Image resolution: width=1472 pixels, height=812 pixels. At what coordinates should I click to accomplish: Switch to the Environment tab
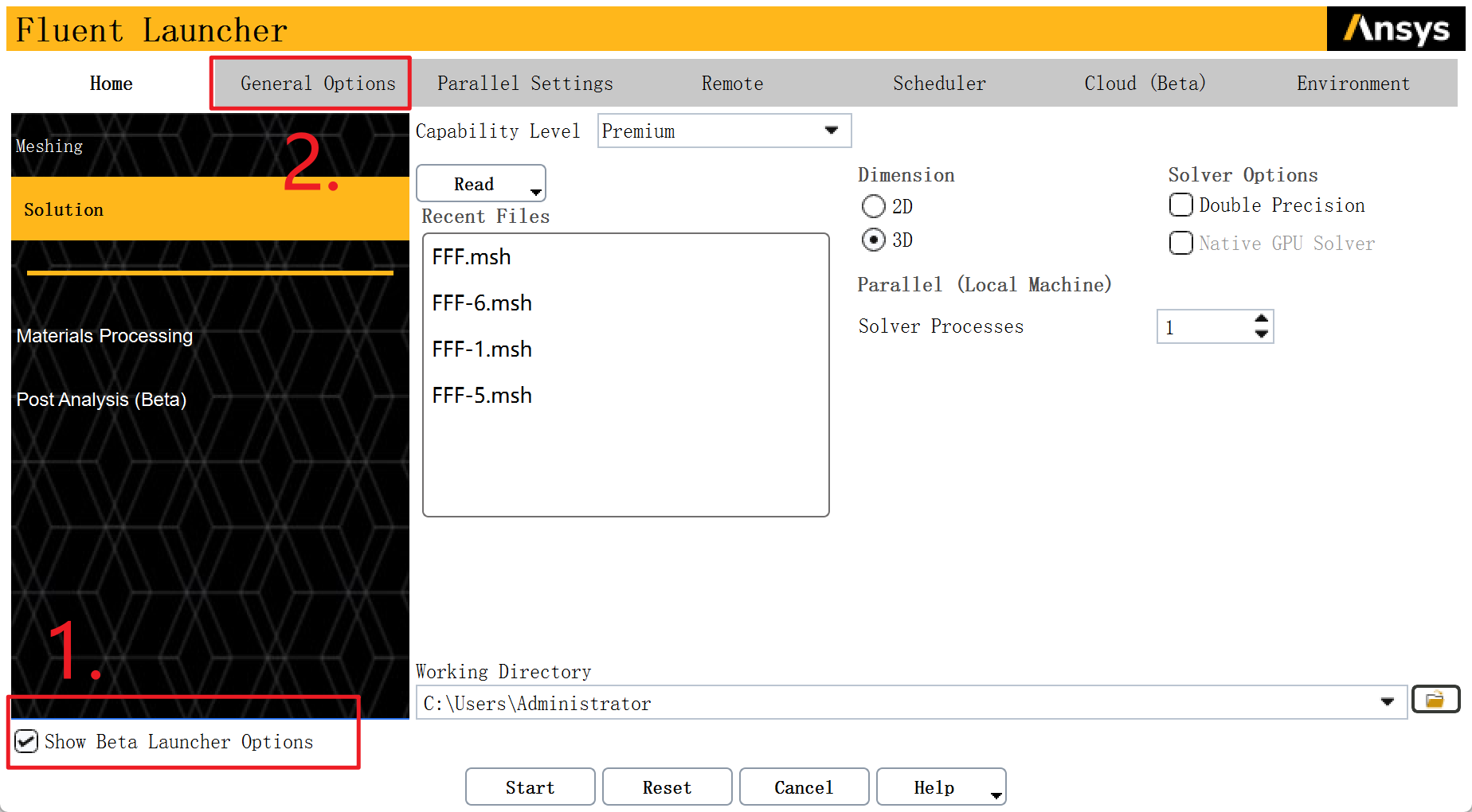(1353, 84)
